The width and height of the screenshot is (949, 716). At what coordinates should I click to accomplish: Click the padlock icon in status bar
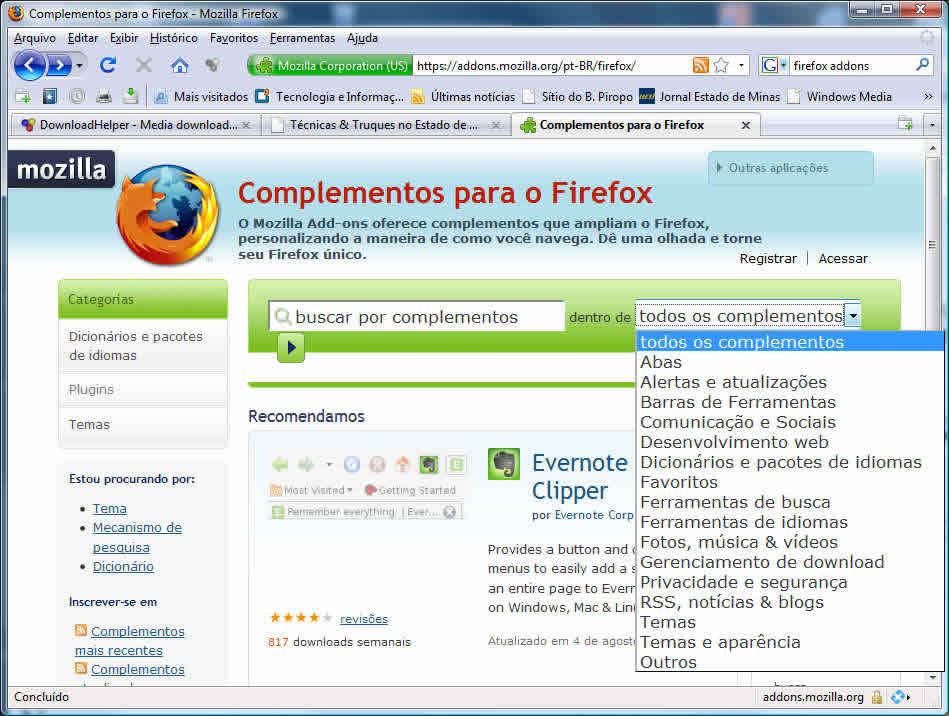click(x=877, y=697)
